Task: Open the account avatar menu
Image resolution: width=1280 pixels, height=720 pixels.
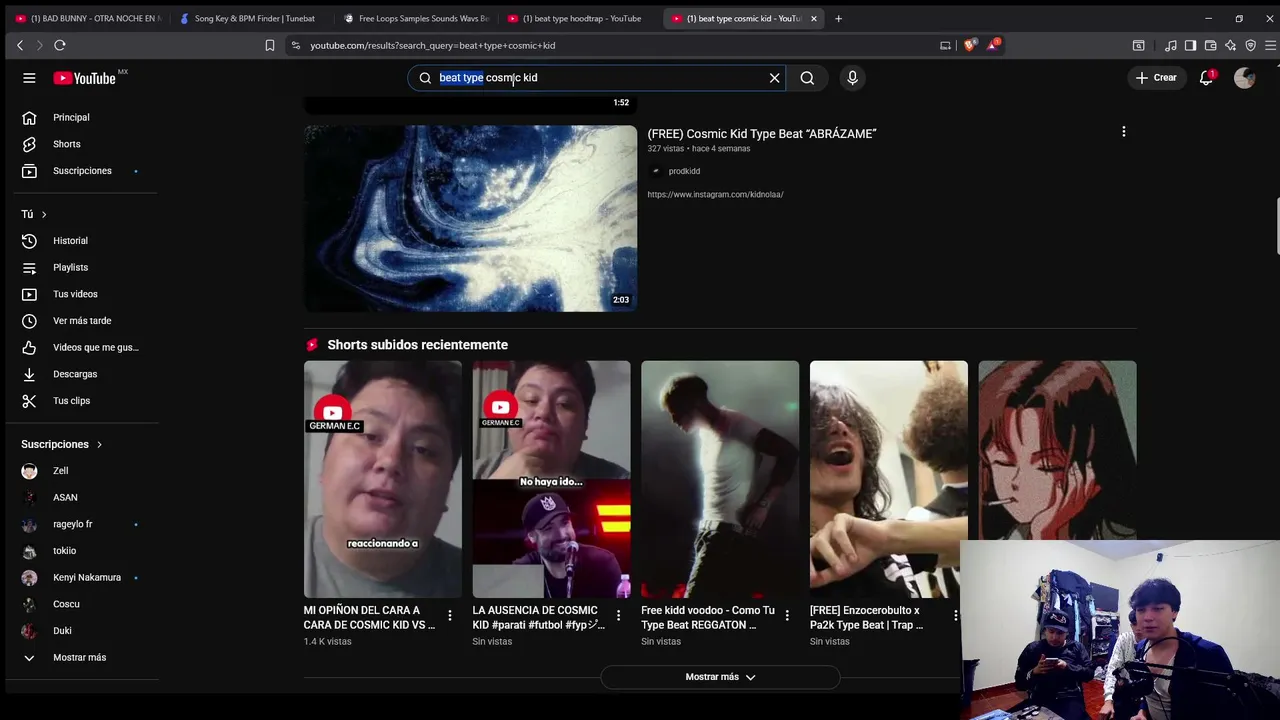Action: [1244, 78]
